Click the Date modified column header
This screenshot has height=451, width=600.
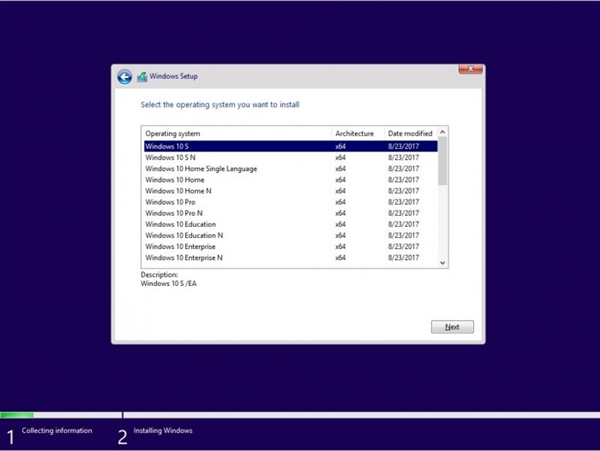tap(410, 133)
